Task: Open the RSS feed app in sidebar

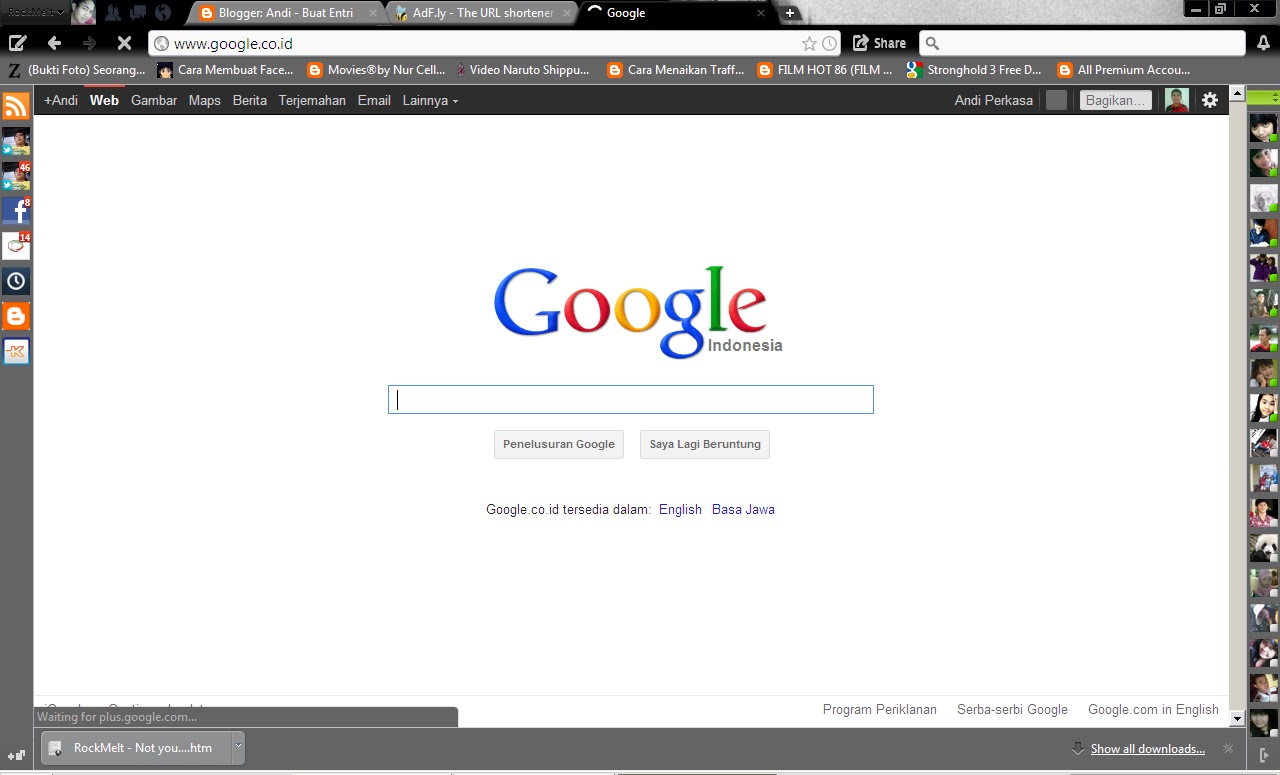Action: tap(16, 106)
